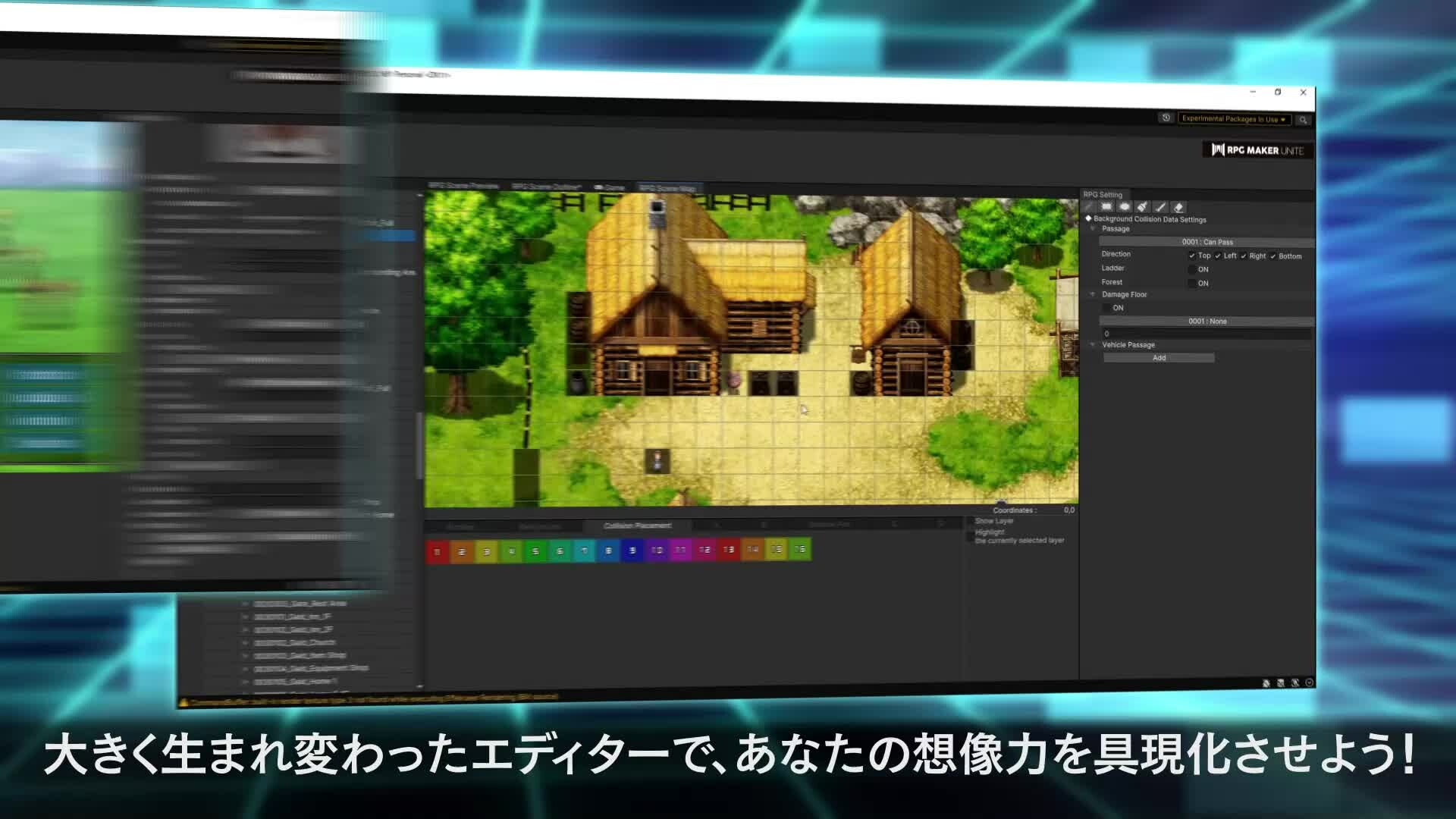The image size is (1456, 819).
Task: Open the '0001 : Can Pass' dropdown
Action: point(1207,242)
